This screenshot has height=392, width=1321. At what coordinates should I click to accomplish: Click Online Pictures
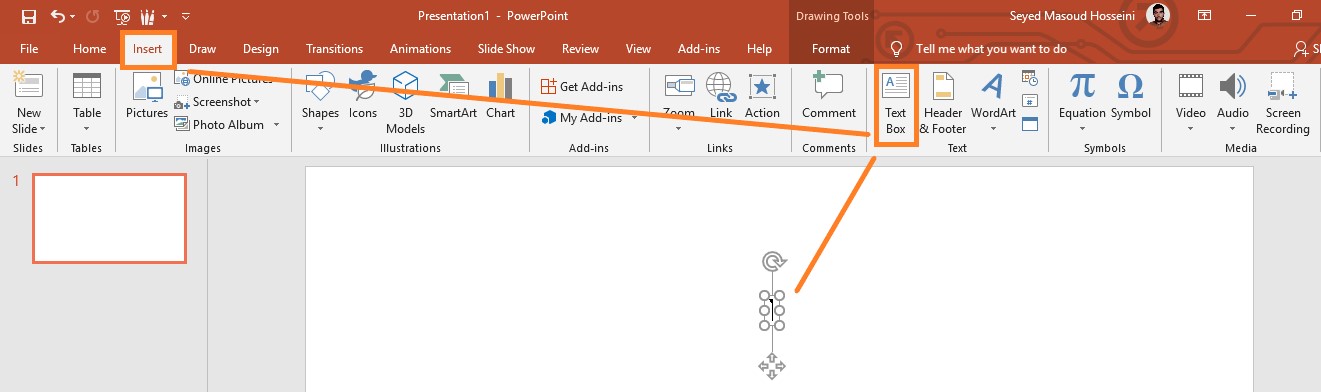pyautogui.click(x=224, y=79)
